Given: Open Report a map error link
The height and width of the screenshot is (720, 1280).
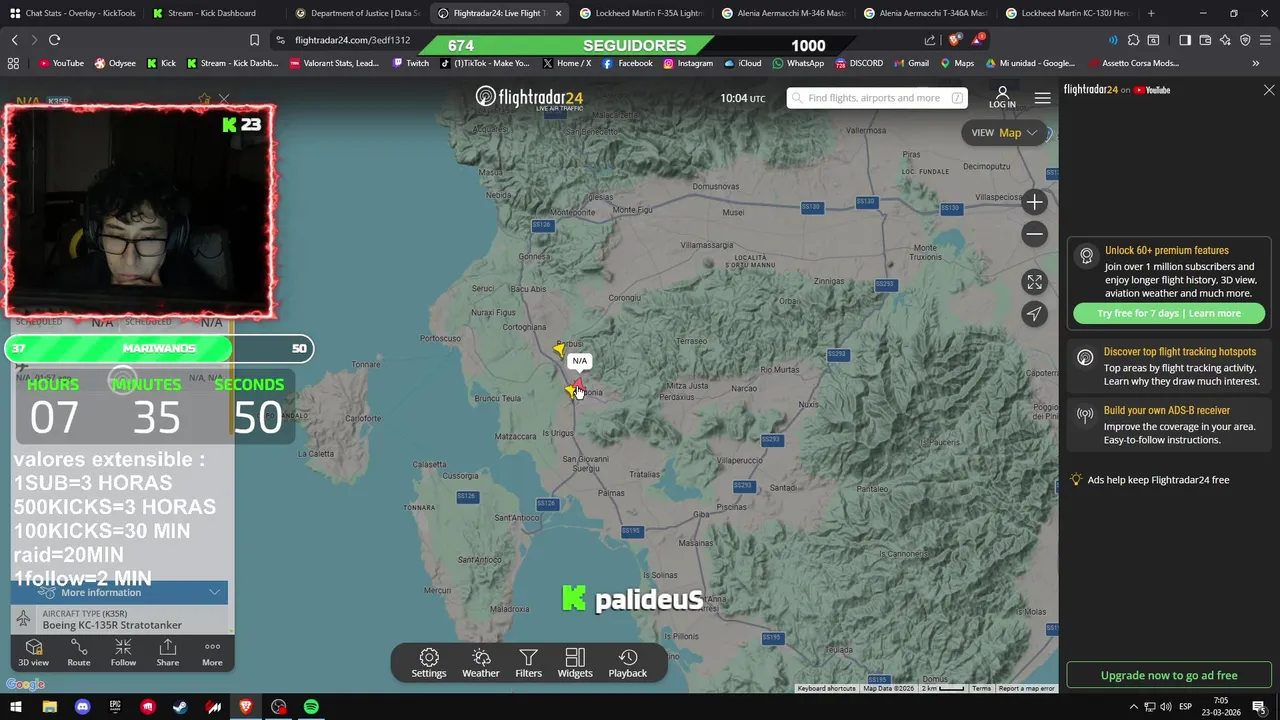Looking at the screenshot, I should pos(1026,688).
